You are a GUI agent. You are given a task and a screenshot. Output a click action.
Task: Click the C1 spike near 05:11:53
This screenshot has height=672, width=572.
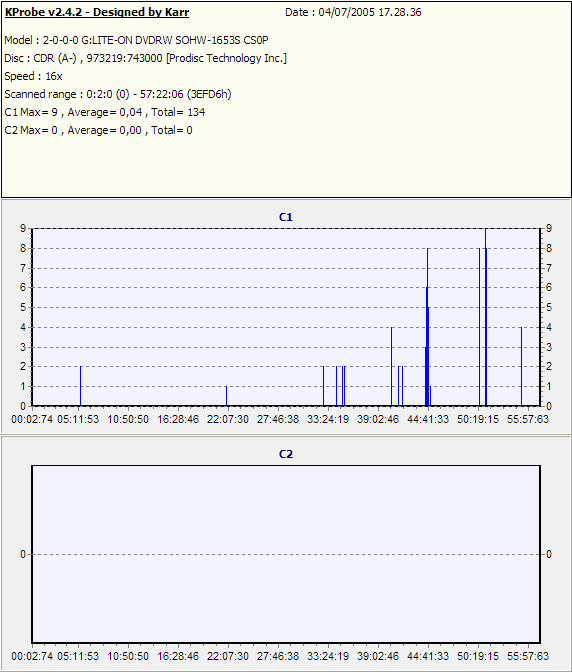(x=81, y=386)
